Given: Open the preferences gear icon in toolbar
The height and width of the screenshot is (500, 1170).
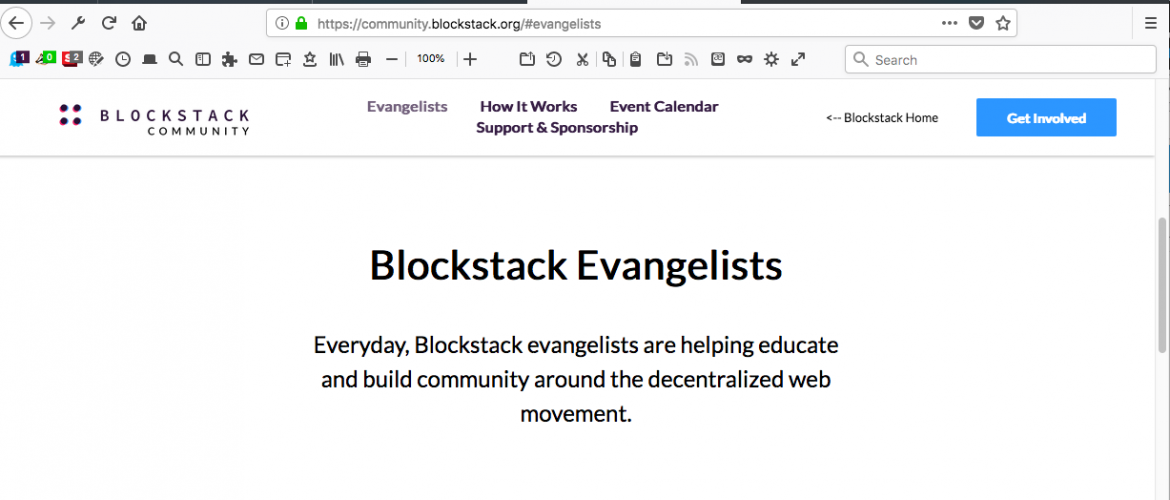Looking at the screenshot, I should point(771,60).
